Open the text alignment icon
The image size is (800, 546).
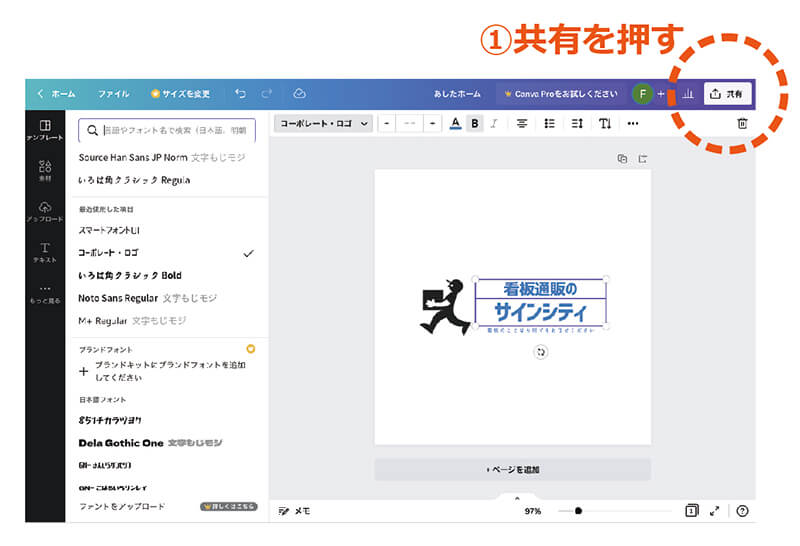[521, 123]
